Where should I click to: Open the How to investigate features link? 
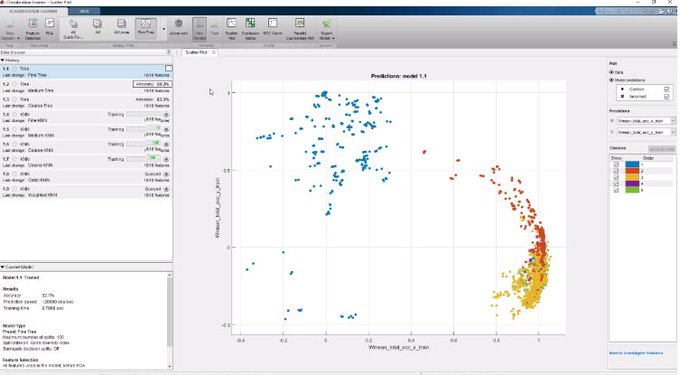coord(636,353)
